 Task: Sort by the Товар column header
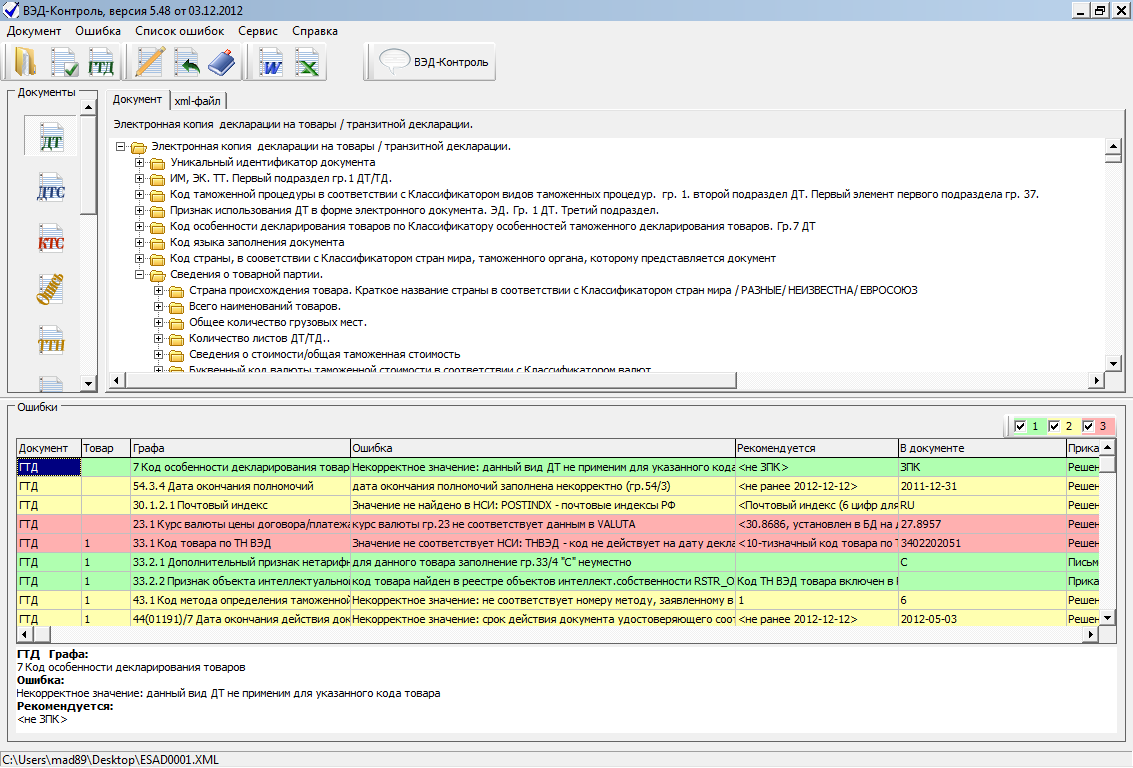coord(105,448)
